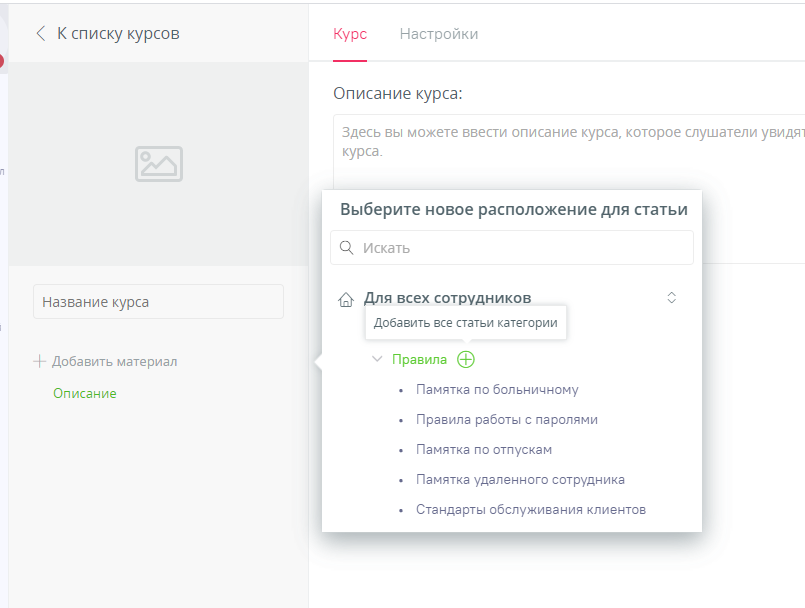Screen dimensions: 805x608
Task: Click the magnifier icon in the search field
Action: [347, 247]
